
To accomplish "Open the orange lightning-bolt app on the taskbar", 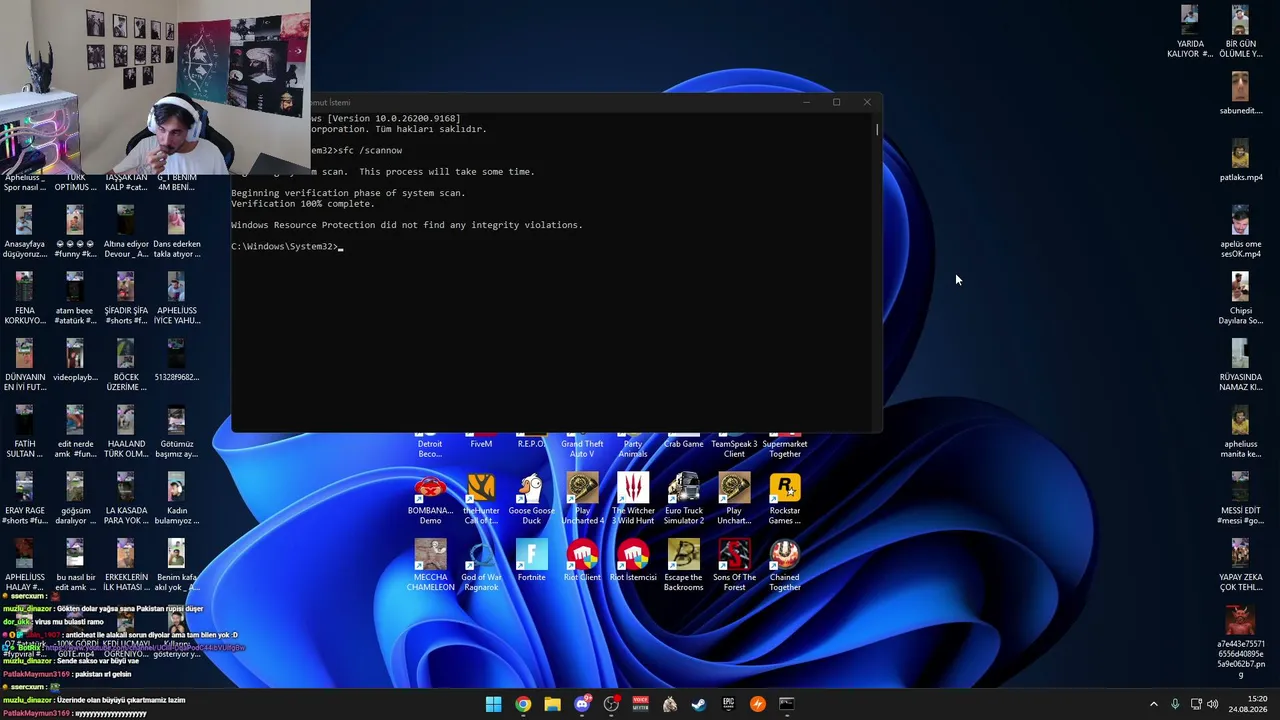I will tap(757, 704).
